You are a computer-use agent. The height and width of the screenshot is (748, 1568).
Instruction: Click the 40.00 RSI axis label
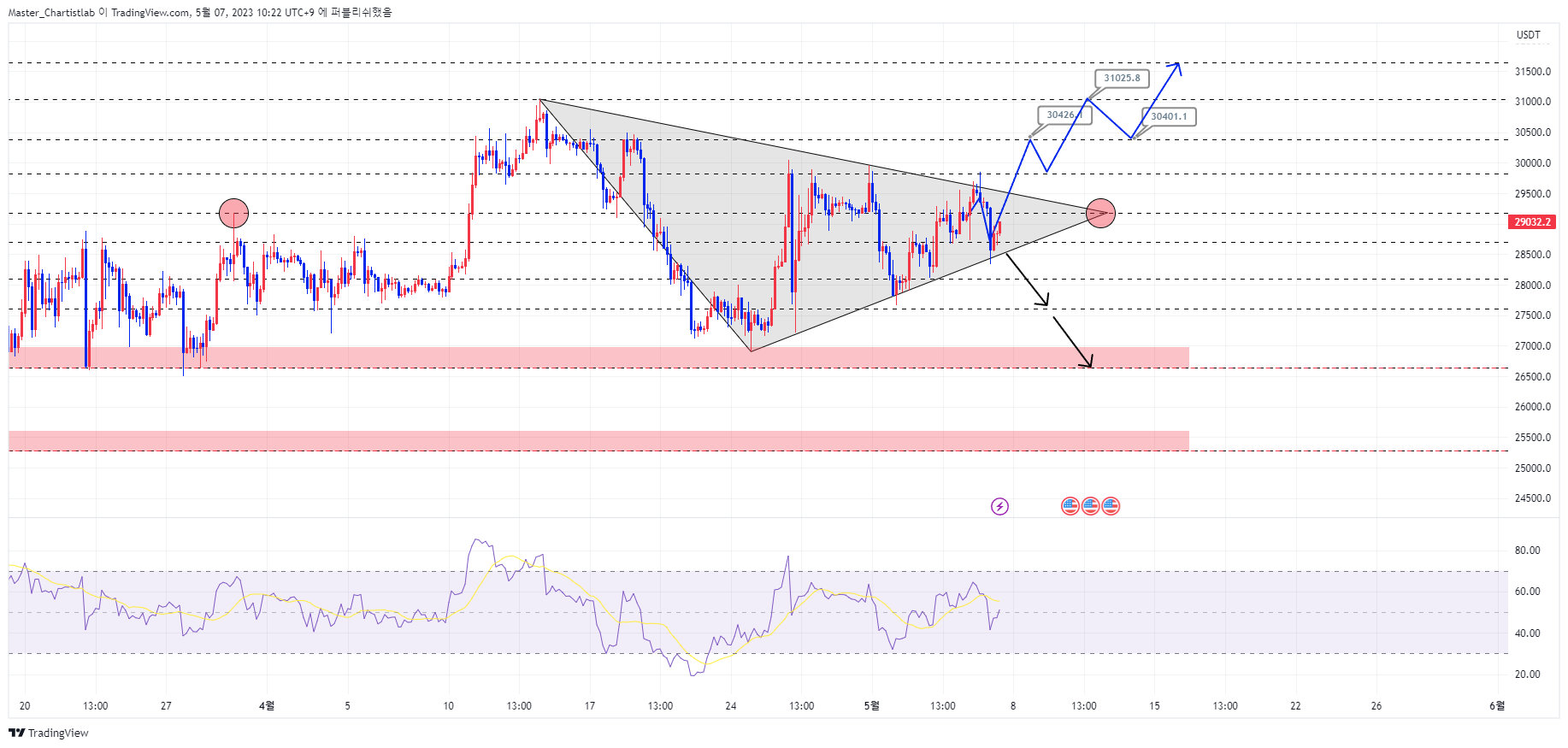[1528, 633]
